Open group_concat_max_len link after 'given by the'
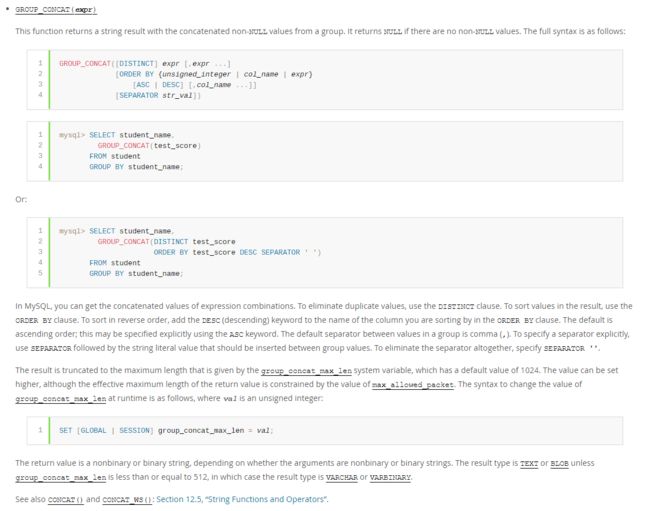Screen dimensions: 650x511 [306, 371]
